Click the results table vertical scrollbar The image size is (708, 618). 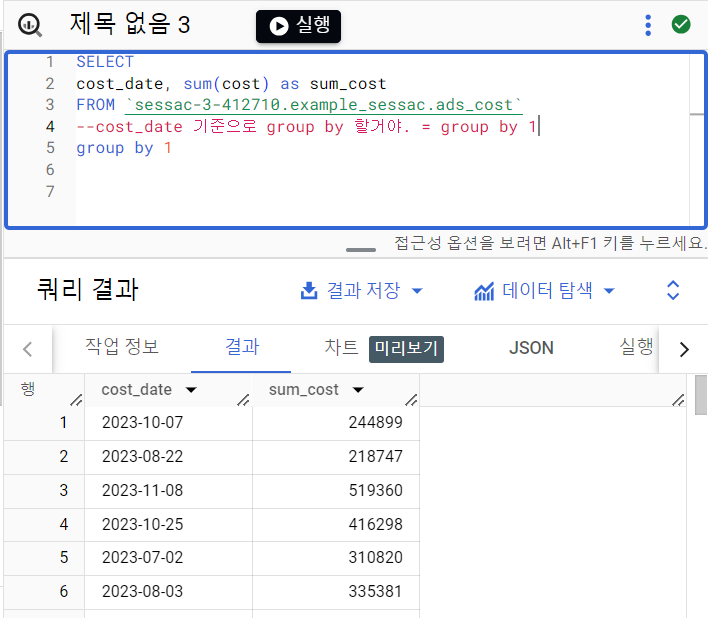701,395
